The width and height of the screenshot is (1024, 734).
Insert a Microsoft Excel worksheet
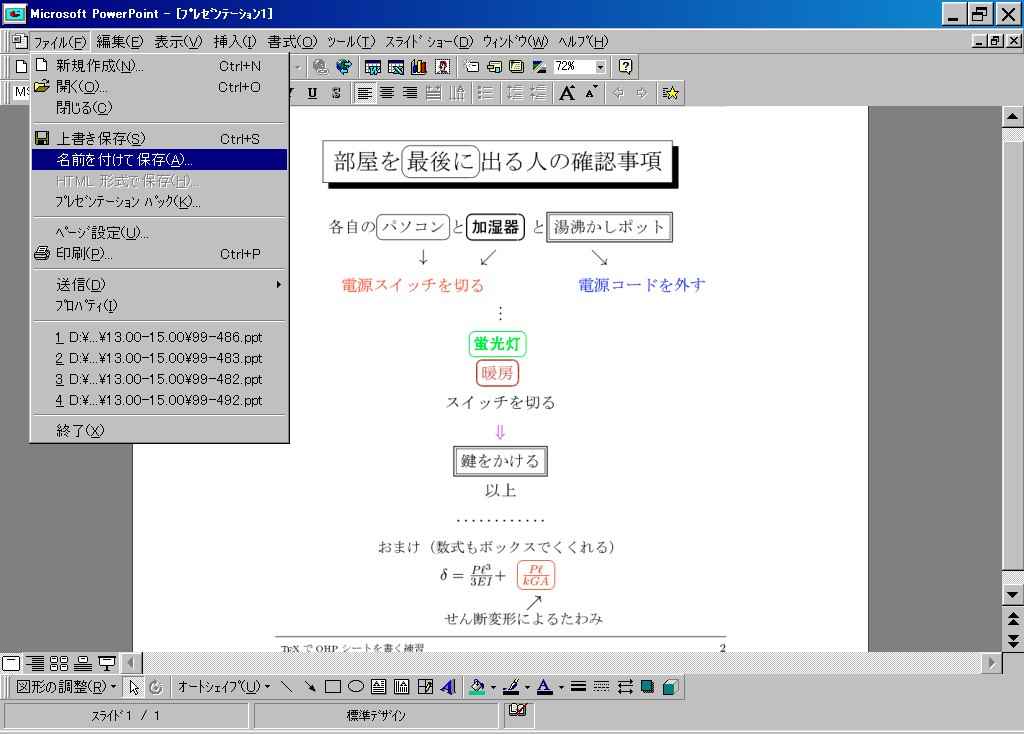tap(396, 67)
